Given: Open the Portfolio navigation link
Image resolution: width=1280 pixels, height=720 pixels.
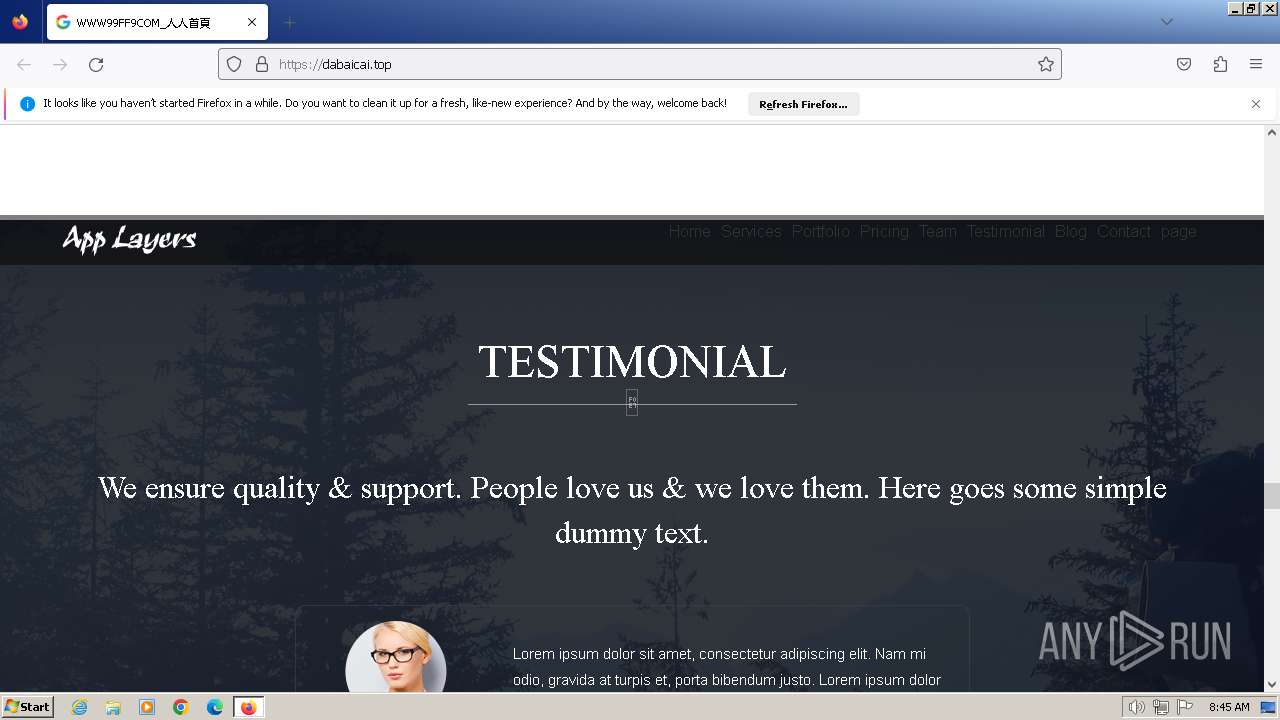Looking at the screenshot, I should 821,231.
